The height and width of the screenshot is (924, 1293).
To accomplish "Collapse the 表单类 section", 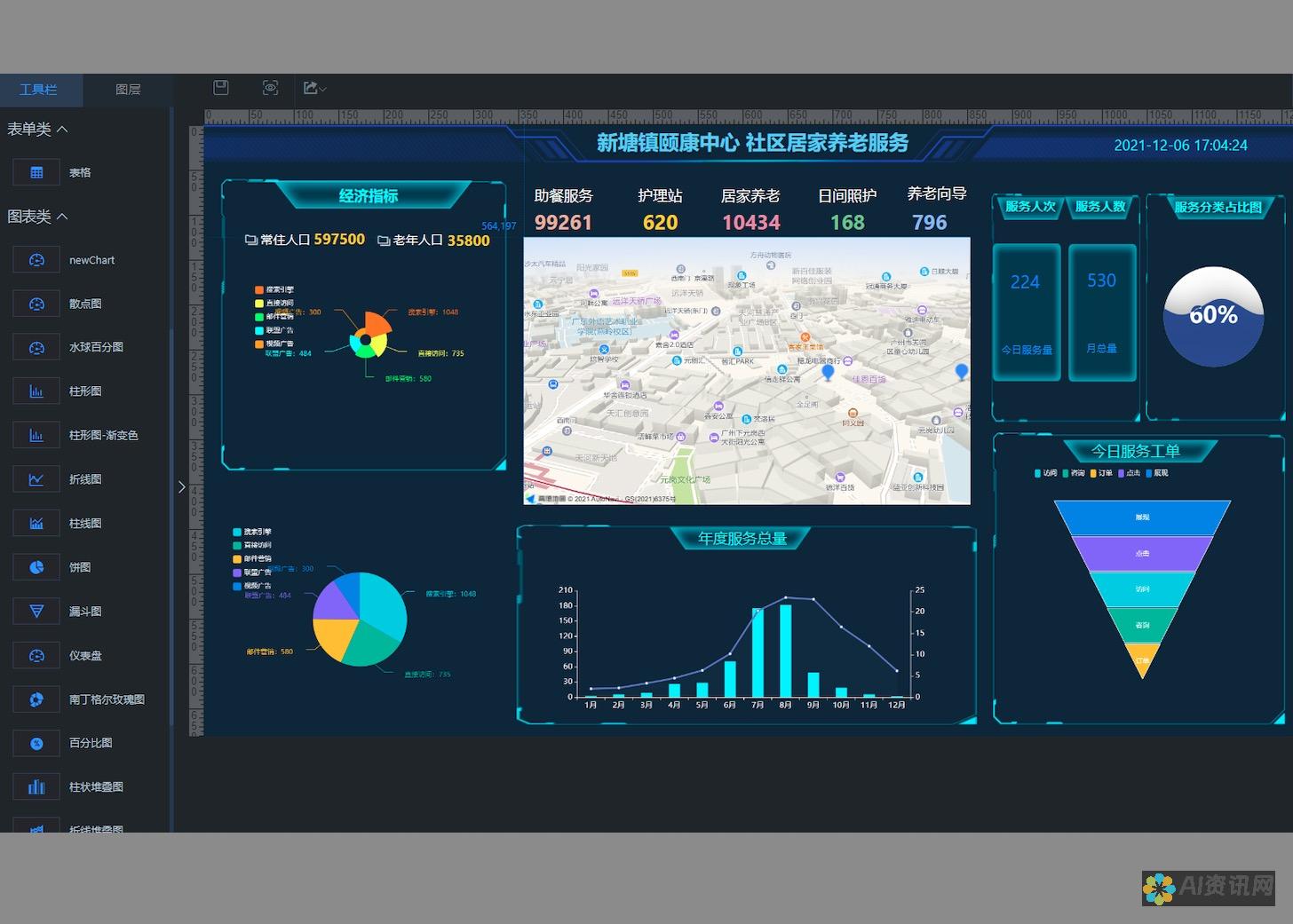I will click(x=37, y=130).
